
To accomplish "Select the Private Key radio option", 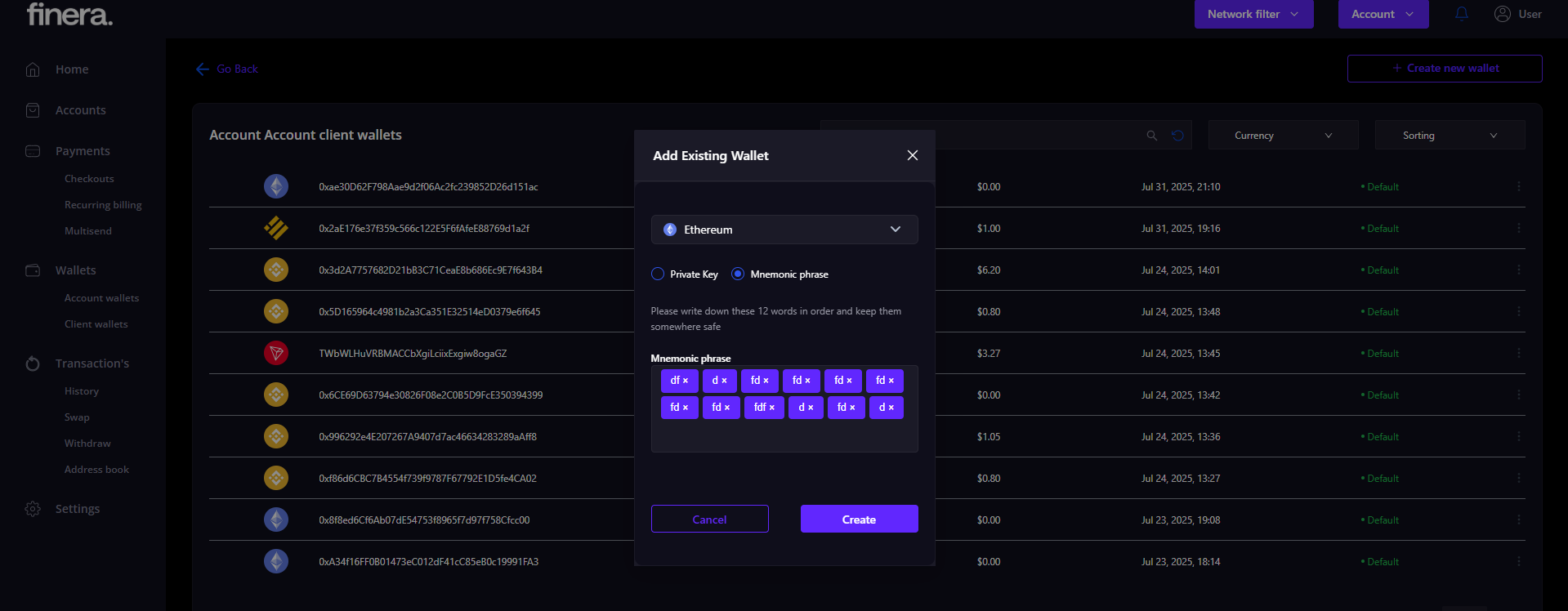I will point(658,274).
